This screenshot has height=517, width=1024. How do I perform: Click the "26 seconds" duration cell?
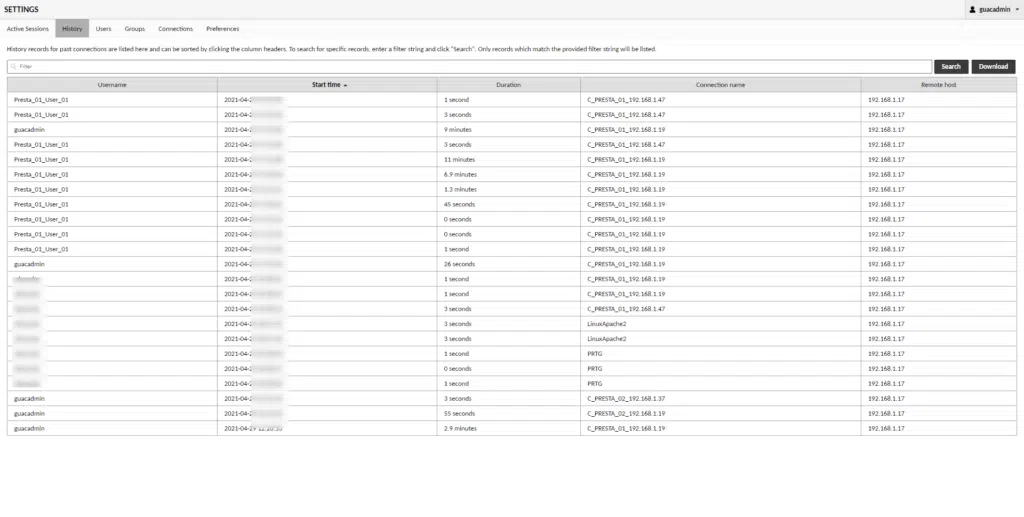(x=509, y=264)
